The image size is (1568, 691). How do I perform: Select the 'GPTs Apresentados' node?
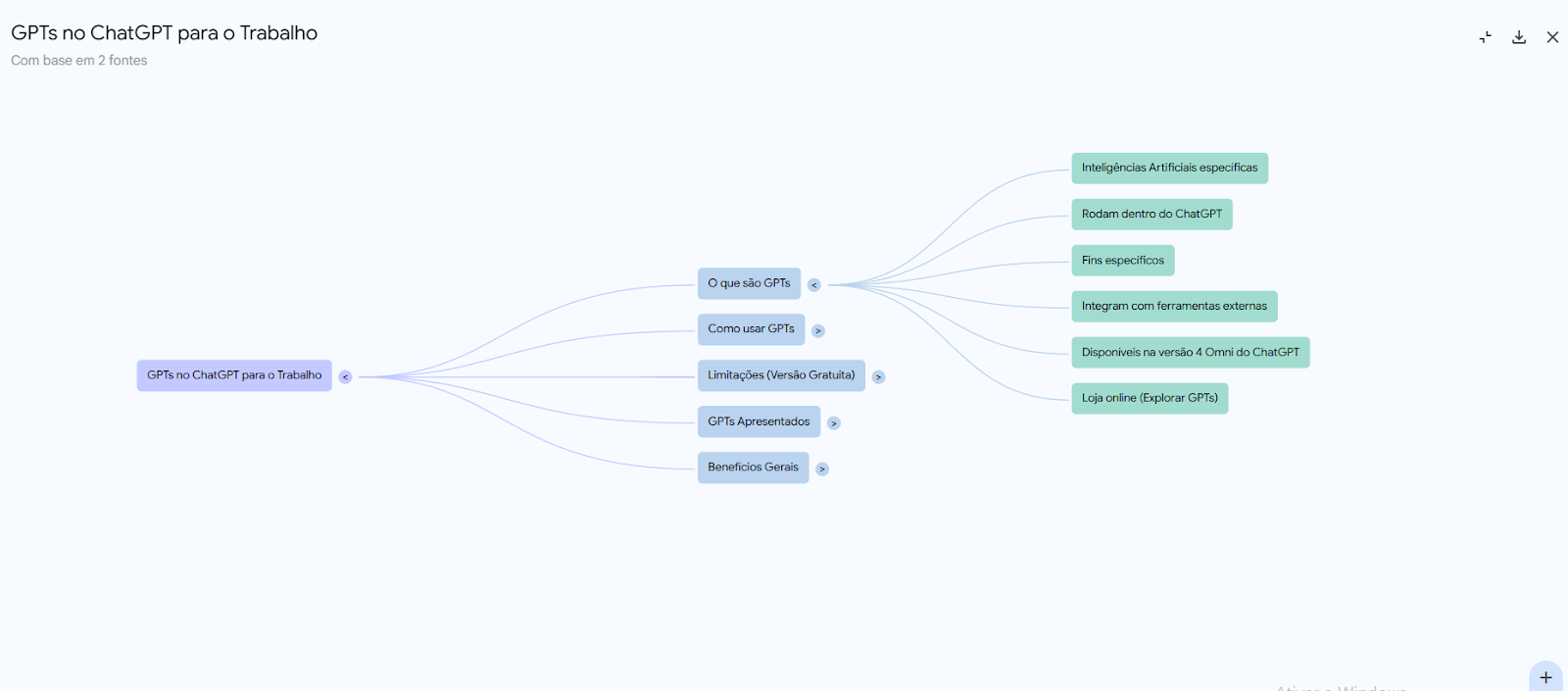(759, 421)
